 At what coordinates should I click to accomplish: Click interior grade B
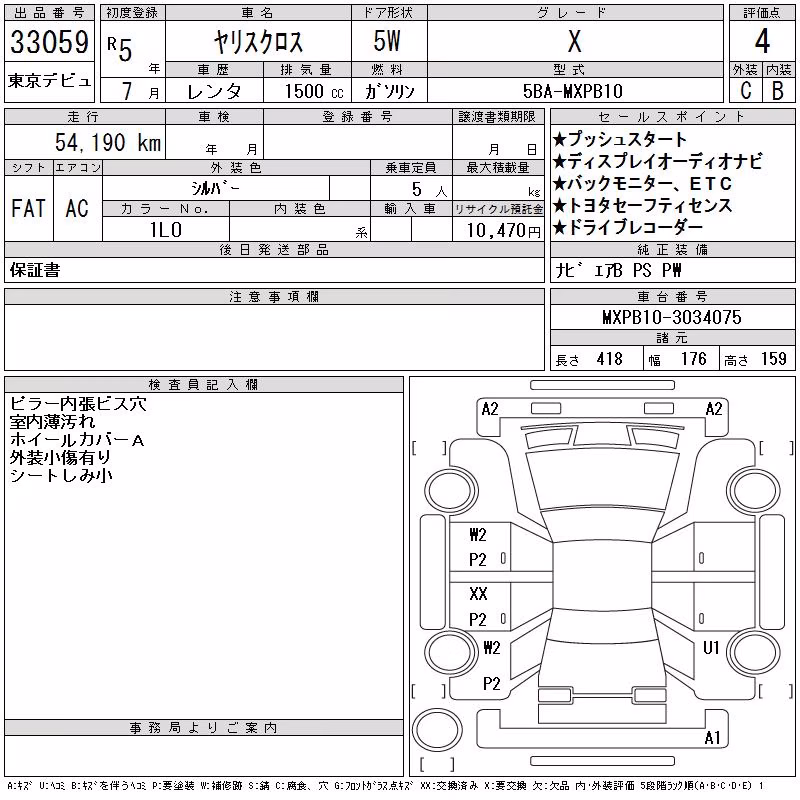click(778, 90)
